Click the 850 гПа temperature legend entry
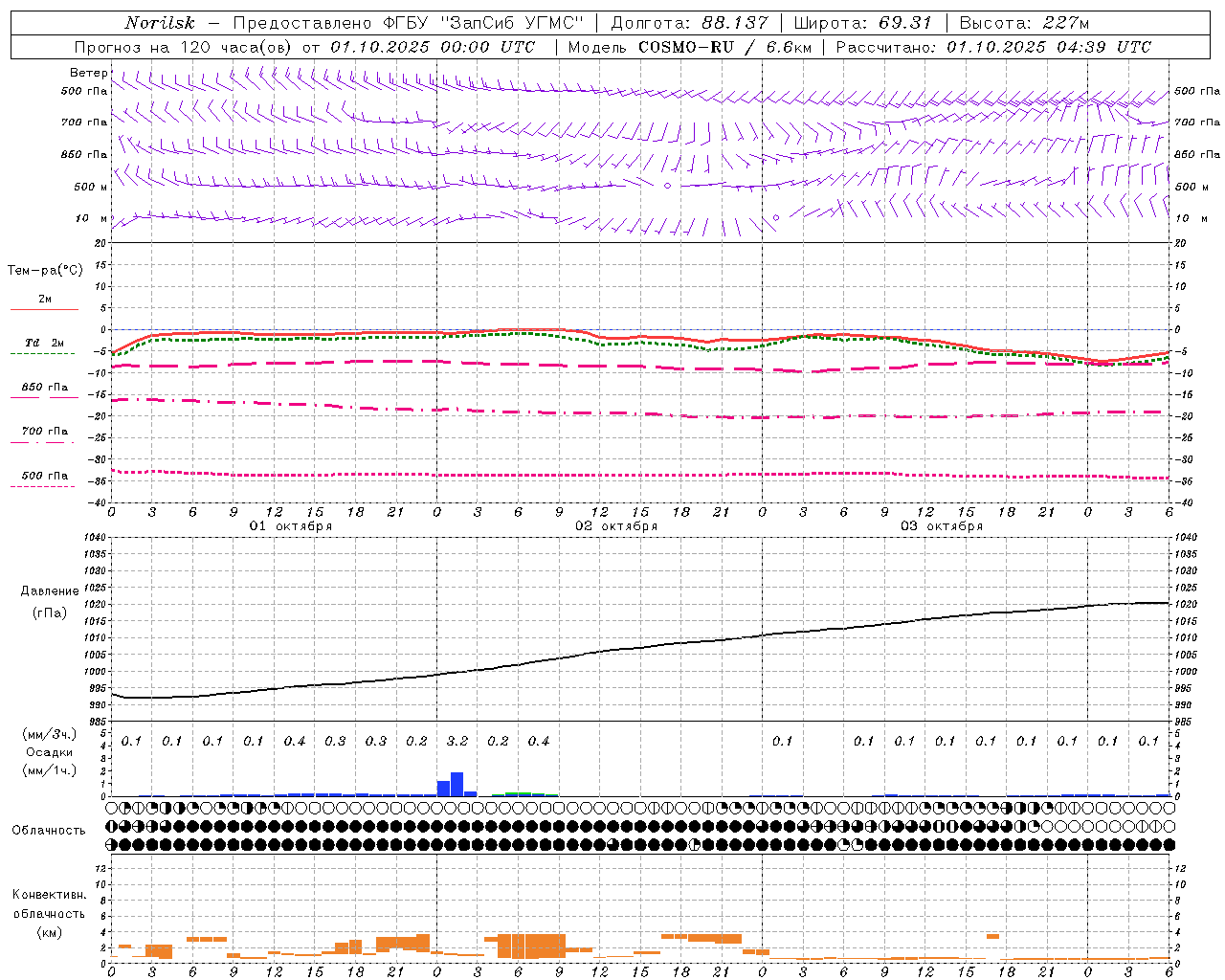The height and width of the screenshot is (980, 1225). [44, 388]
